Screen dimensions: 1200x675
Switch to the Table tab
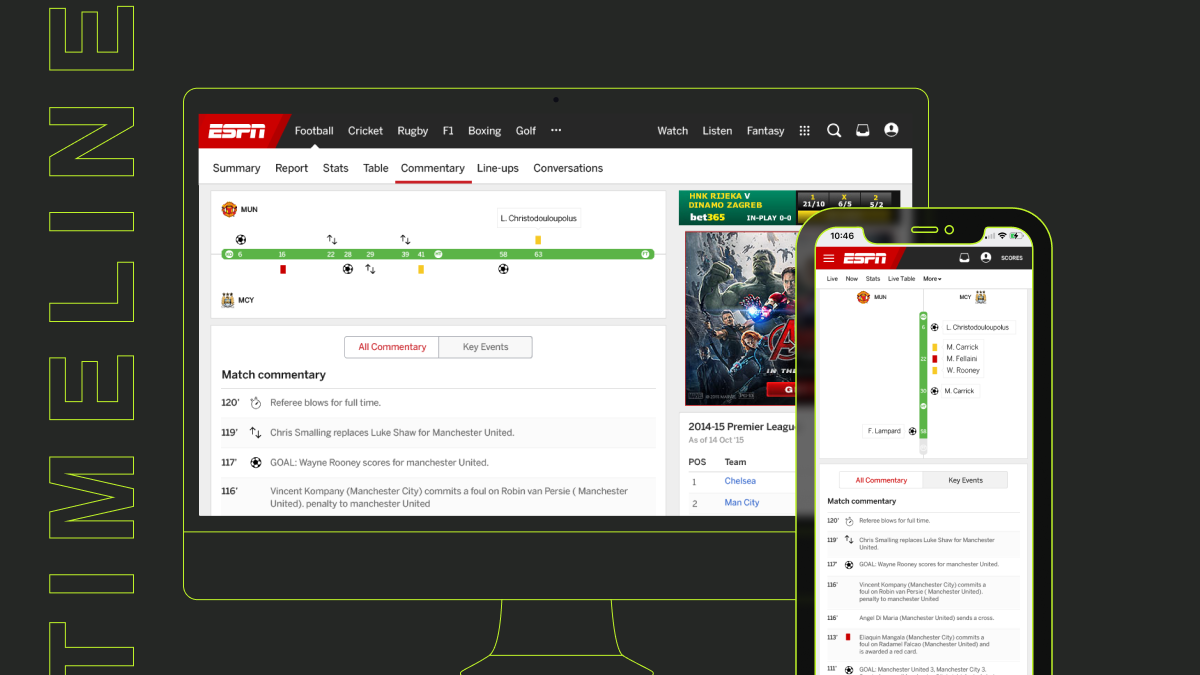tap(376, 168)
